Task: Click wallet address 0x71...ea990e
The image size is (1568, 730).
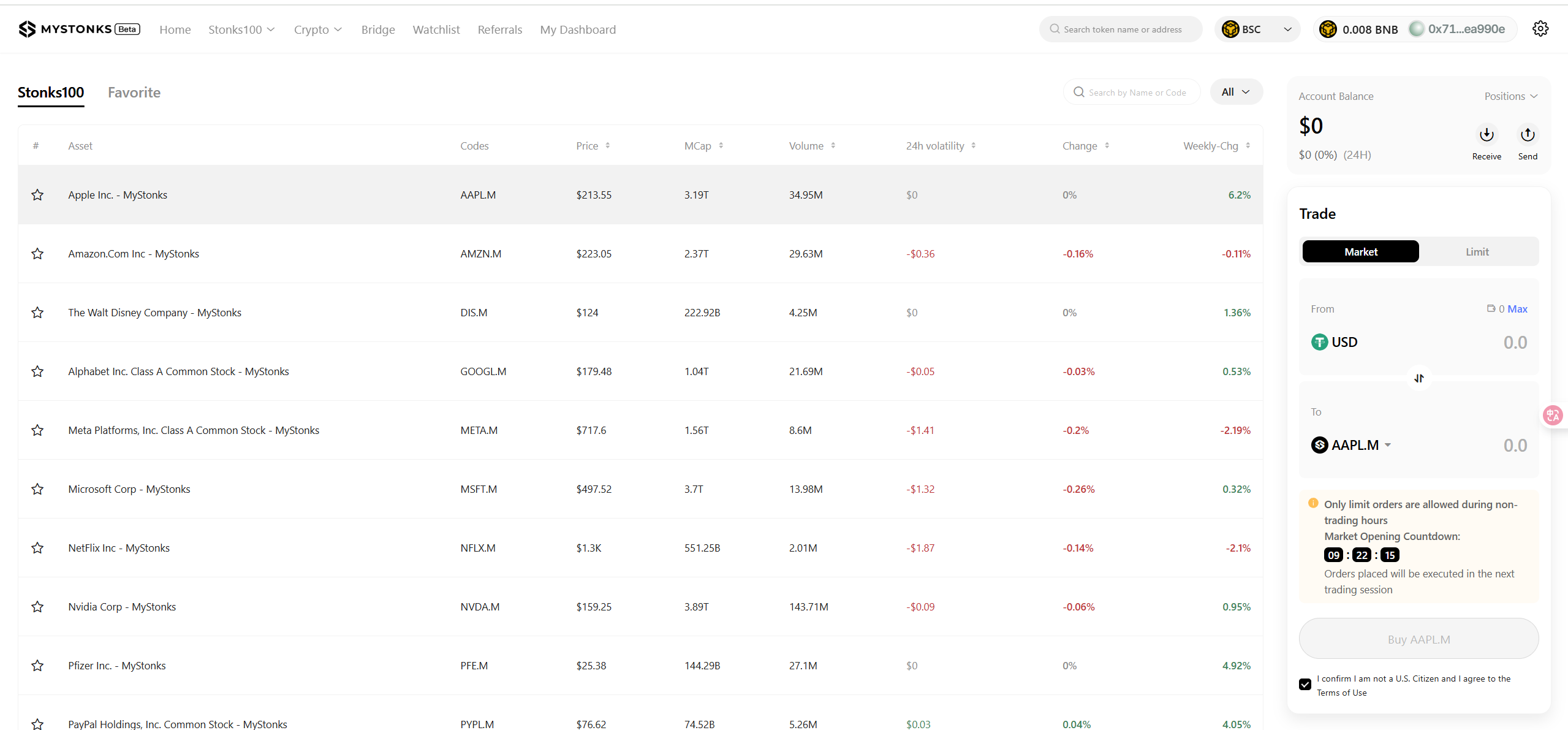Action: pos(1466,29)
